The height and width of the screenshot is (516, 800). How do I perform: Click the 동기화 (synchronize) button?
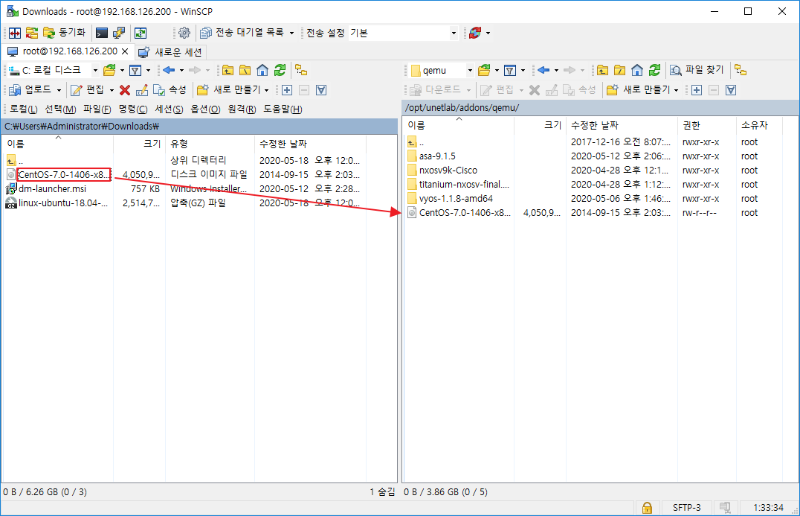point(64,32)
